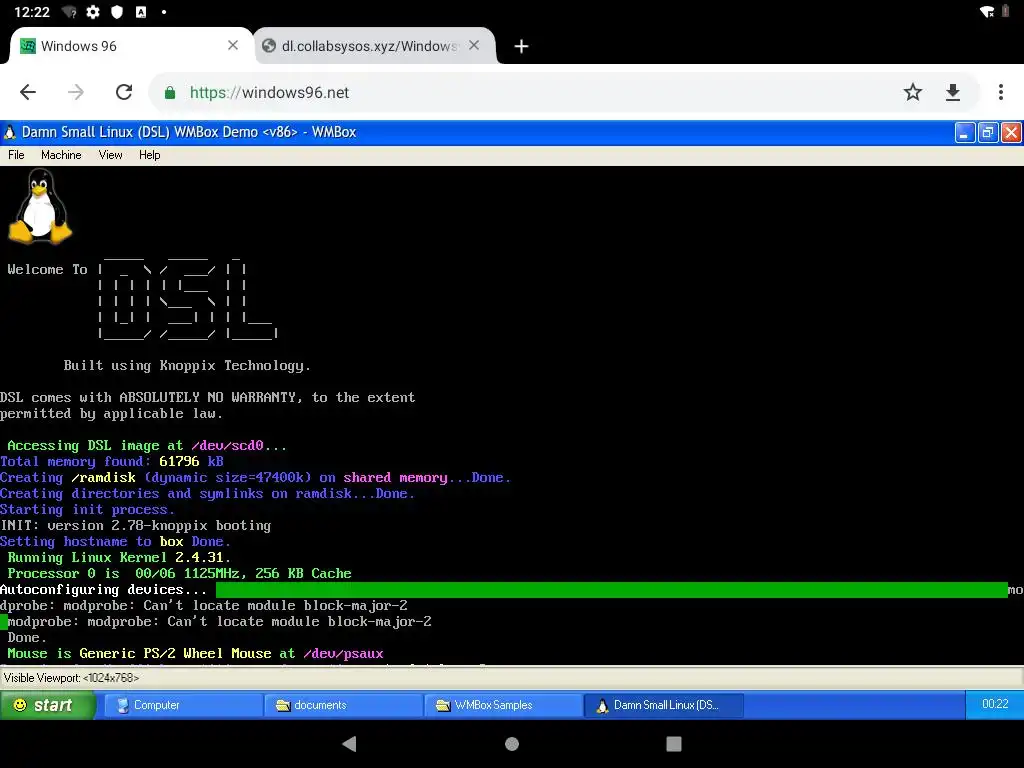Click the 'Processor 0 is 00/06 1125MHz' line
This screenshot has width=1024, height=768.
[179, 573]
